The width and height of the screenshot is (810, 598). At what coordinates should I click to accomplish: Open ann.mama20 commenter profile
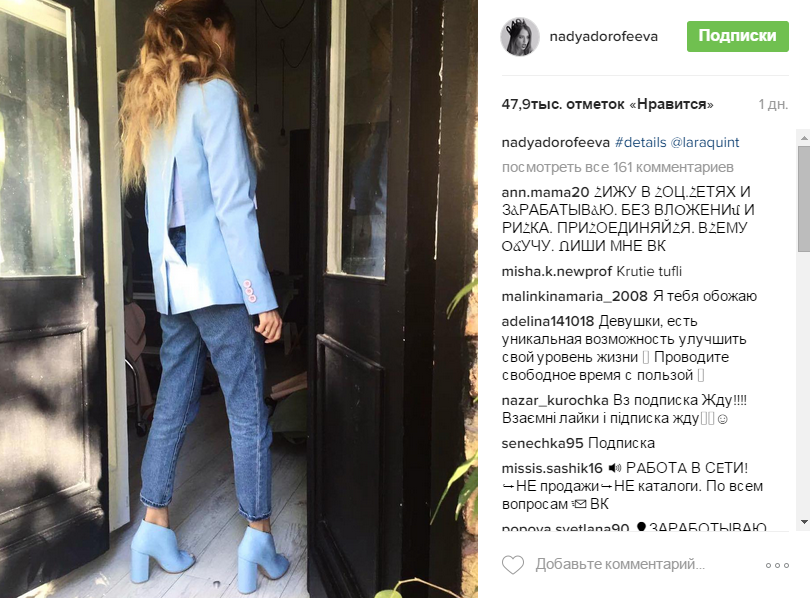point(545,192)
